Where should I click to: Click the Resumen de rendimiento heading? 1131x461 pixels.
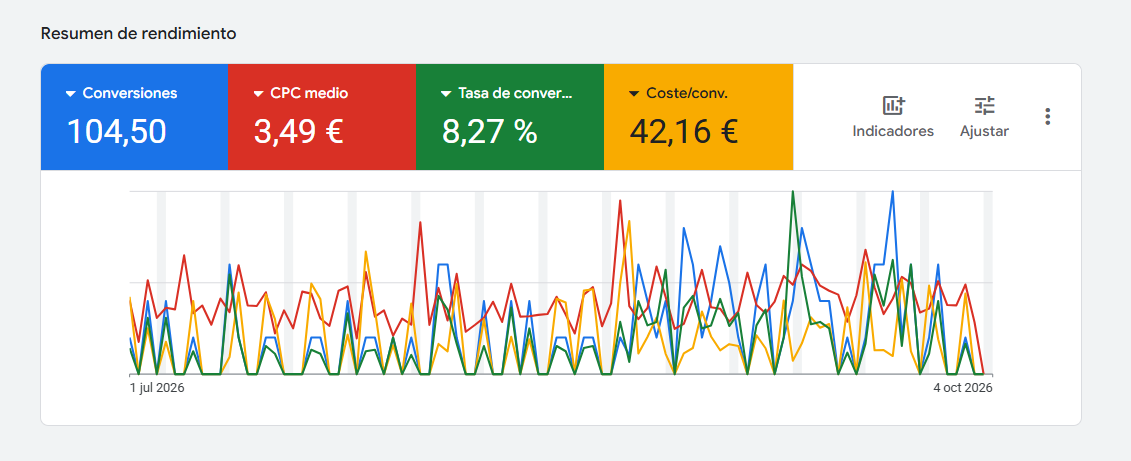(138, 33)
